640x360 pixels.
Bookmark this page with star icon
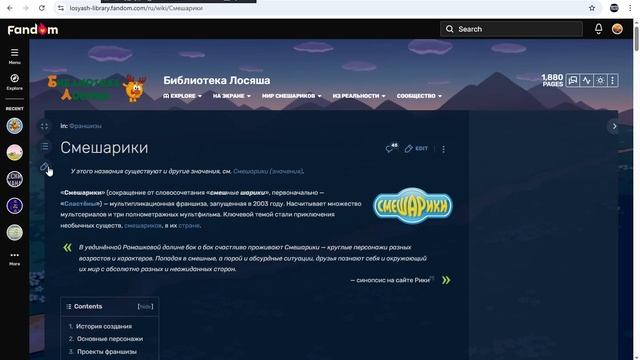[592, 8]
